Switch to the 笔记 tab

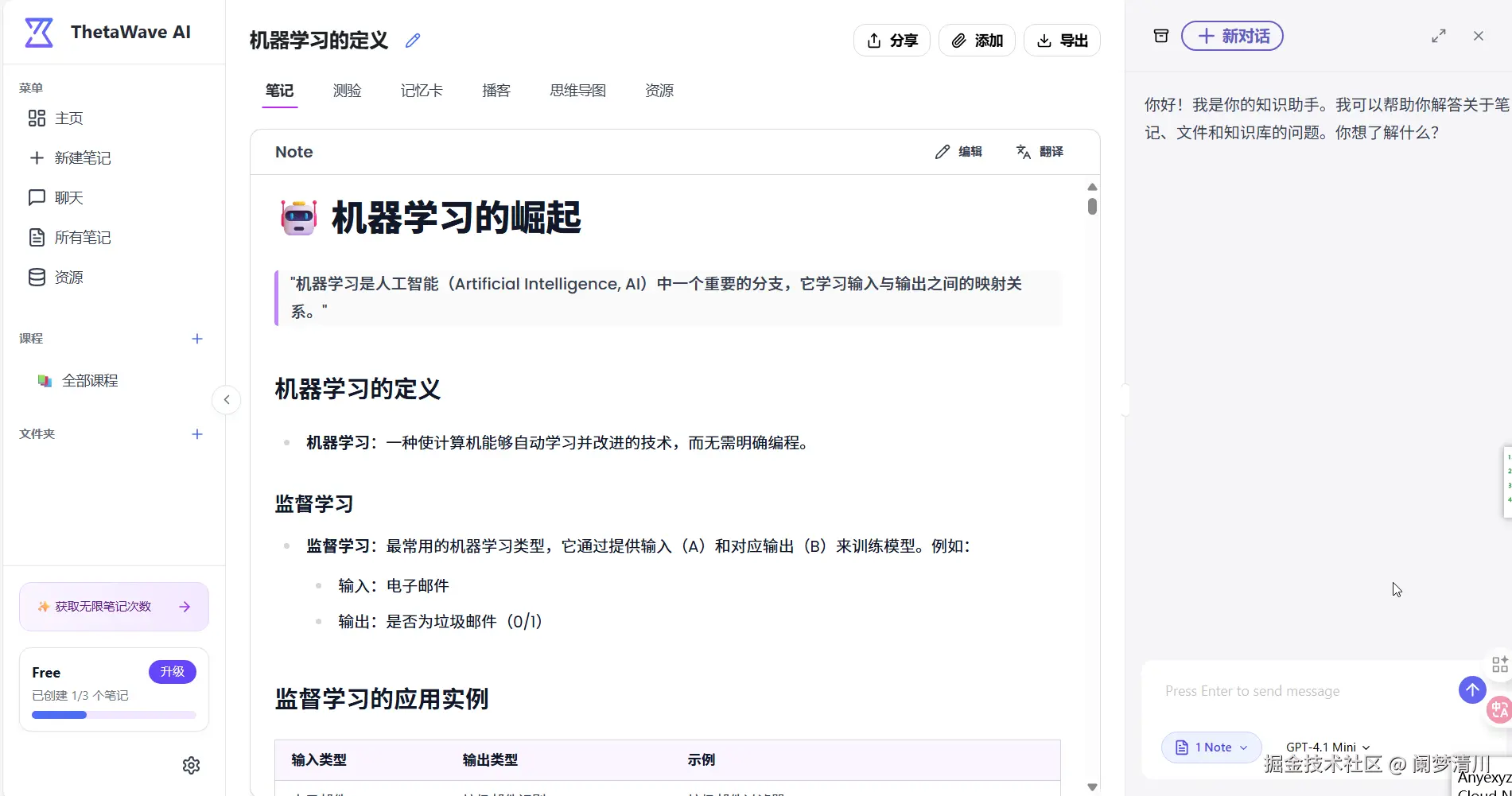coord(279,91)
